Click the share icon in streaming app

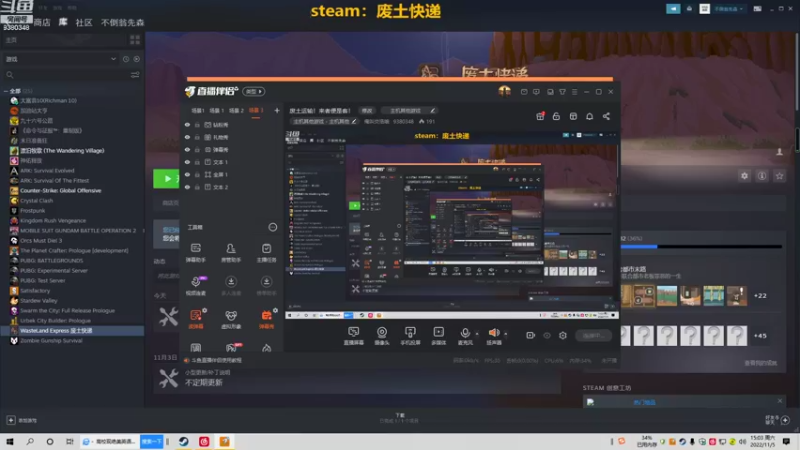coord(606,116)
